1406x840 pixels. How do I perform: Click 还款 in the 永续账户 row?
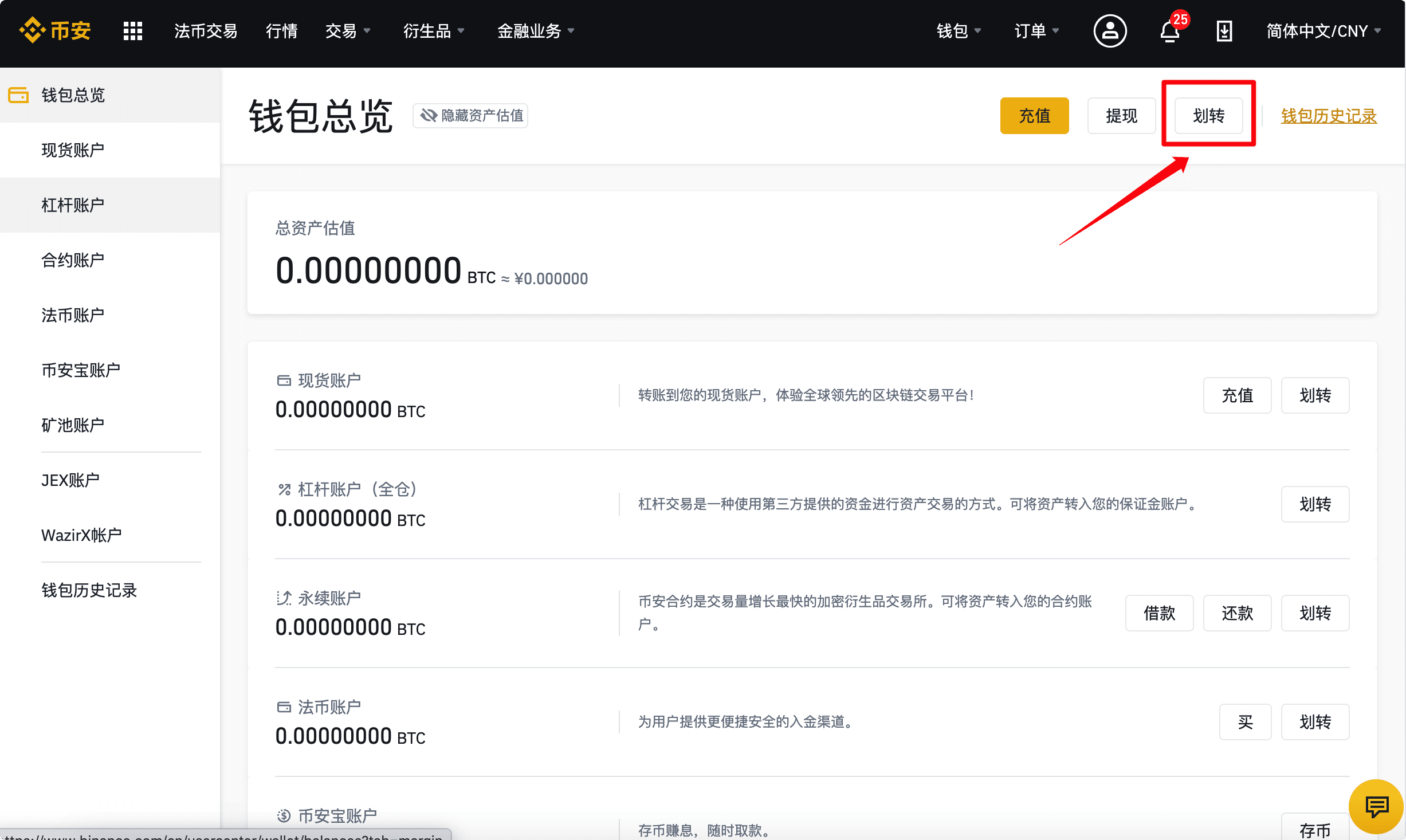[1237, 613]
